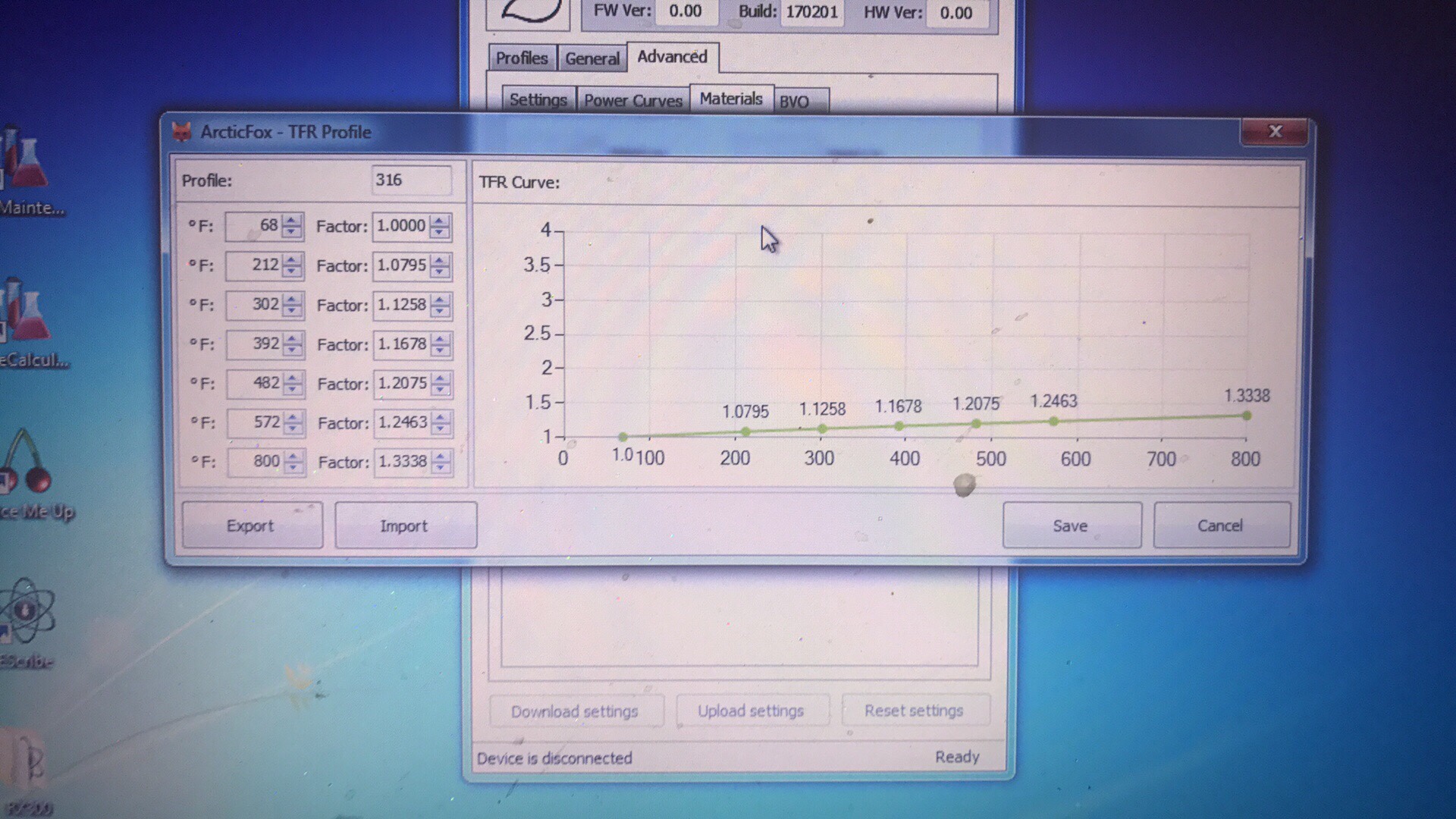The width and height of the screenshot is (1456, 819).
Task: Click the 'Ready' status bar text
Action: [x=957, y=757]
